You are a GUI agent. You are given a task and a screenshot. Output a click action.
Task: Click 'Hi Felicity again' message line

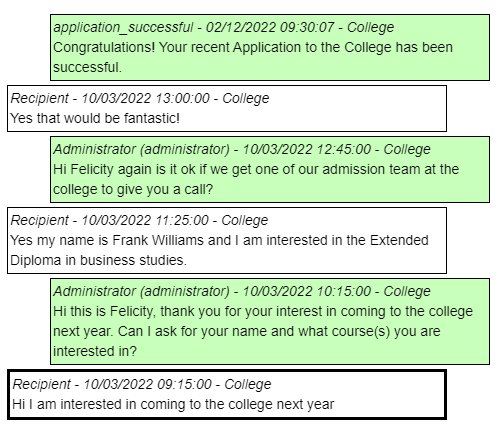[256, 169]
